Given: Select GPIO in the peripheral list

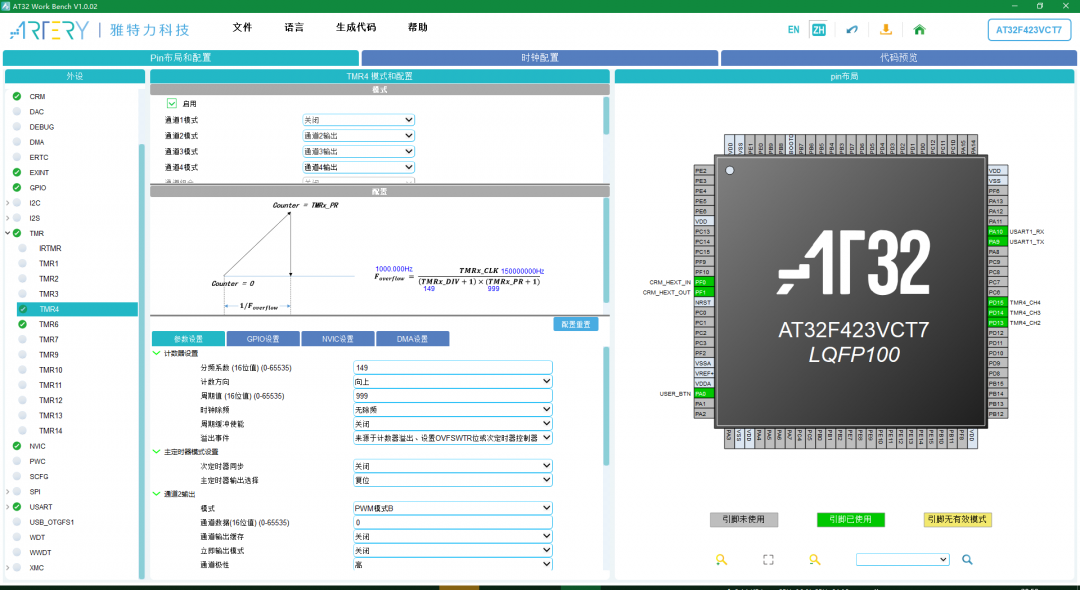Looking at the screenshot, I should click(x=38, y=188).
